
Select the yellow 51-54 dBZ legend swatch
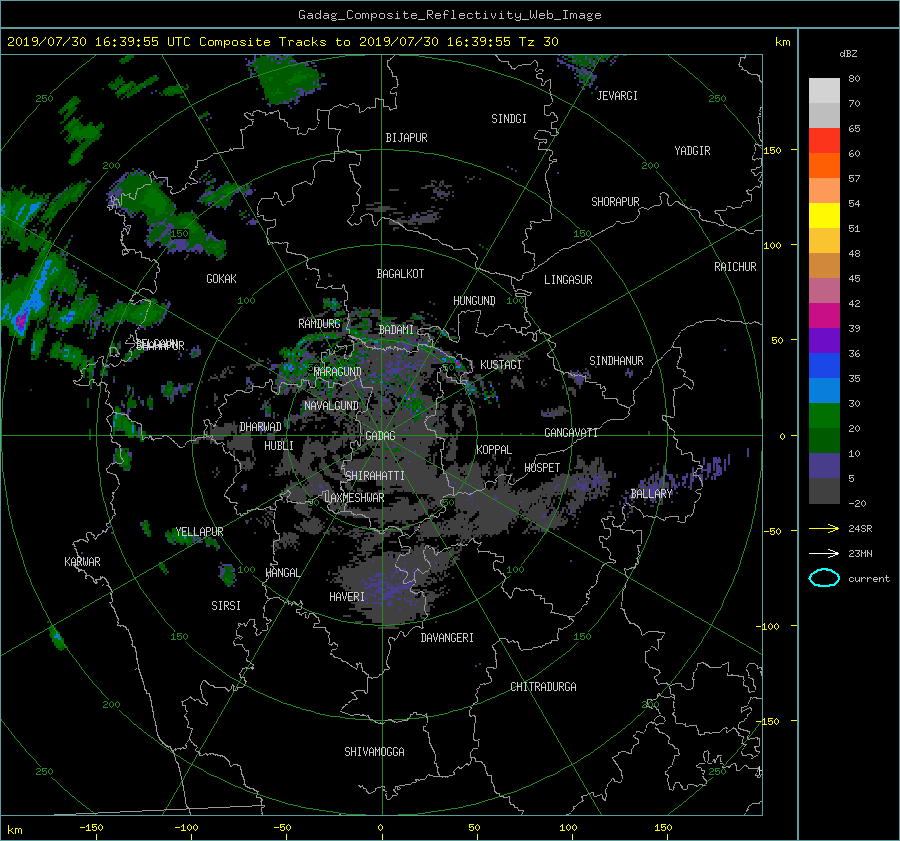tap(824, 215)
